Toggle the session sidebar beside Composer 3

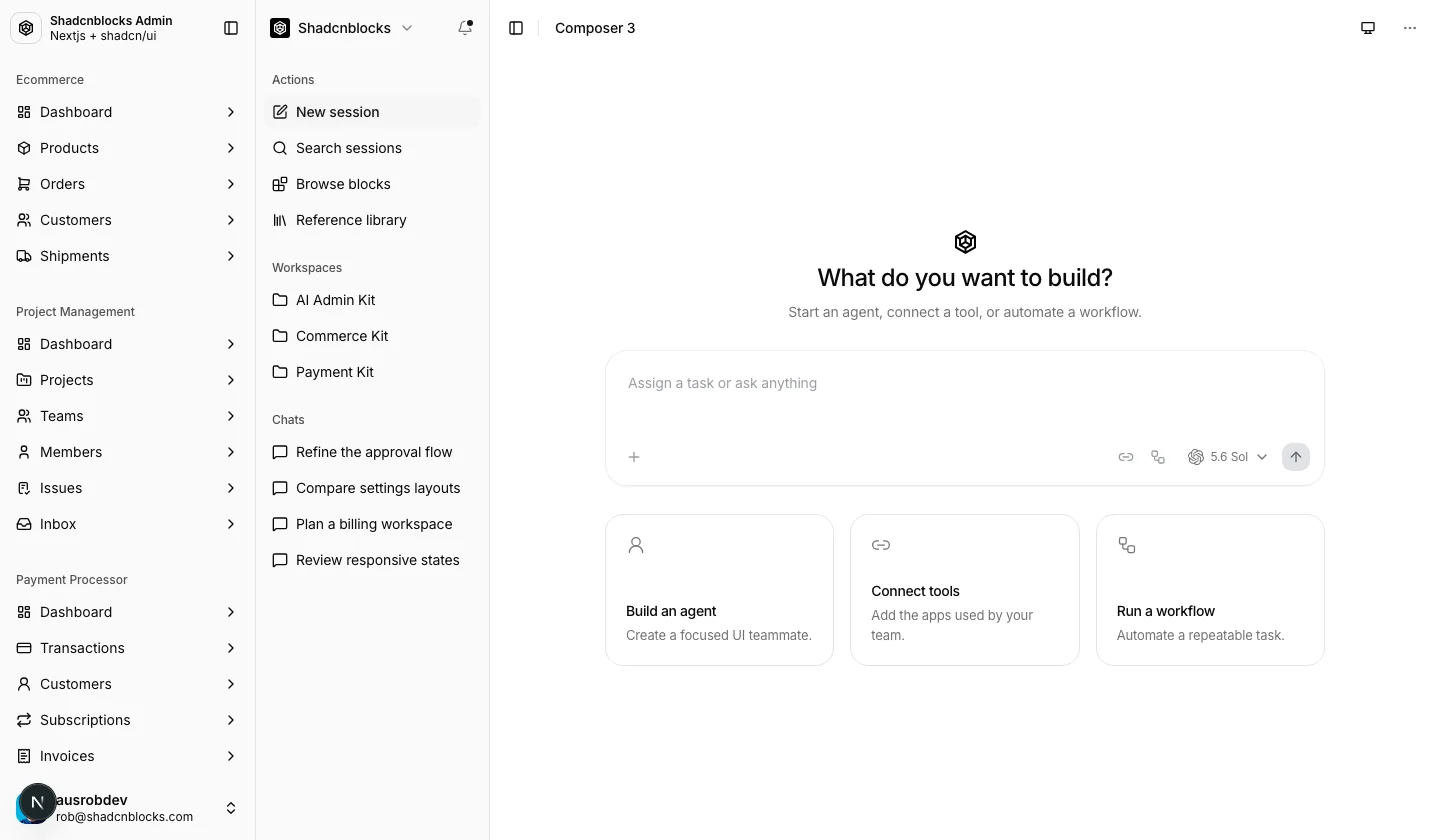coord(516,28)
